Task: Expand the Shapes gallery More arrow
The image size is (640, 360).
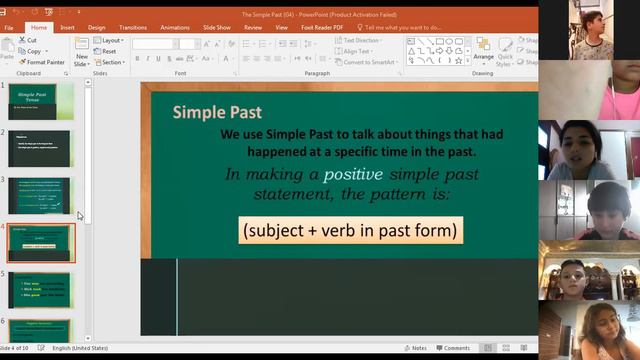Action: [468, 60]
